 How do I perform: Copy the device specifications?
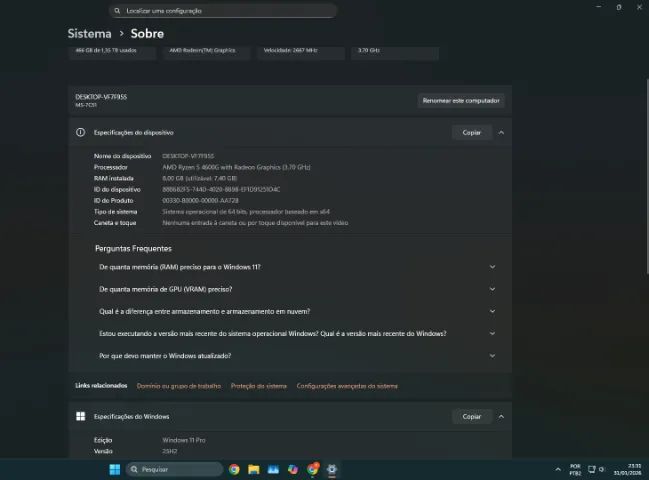(x=472, y=132)
